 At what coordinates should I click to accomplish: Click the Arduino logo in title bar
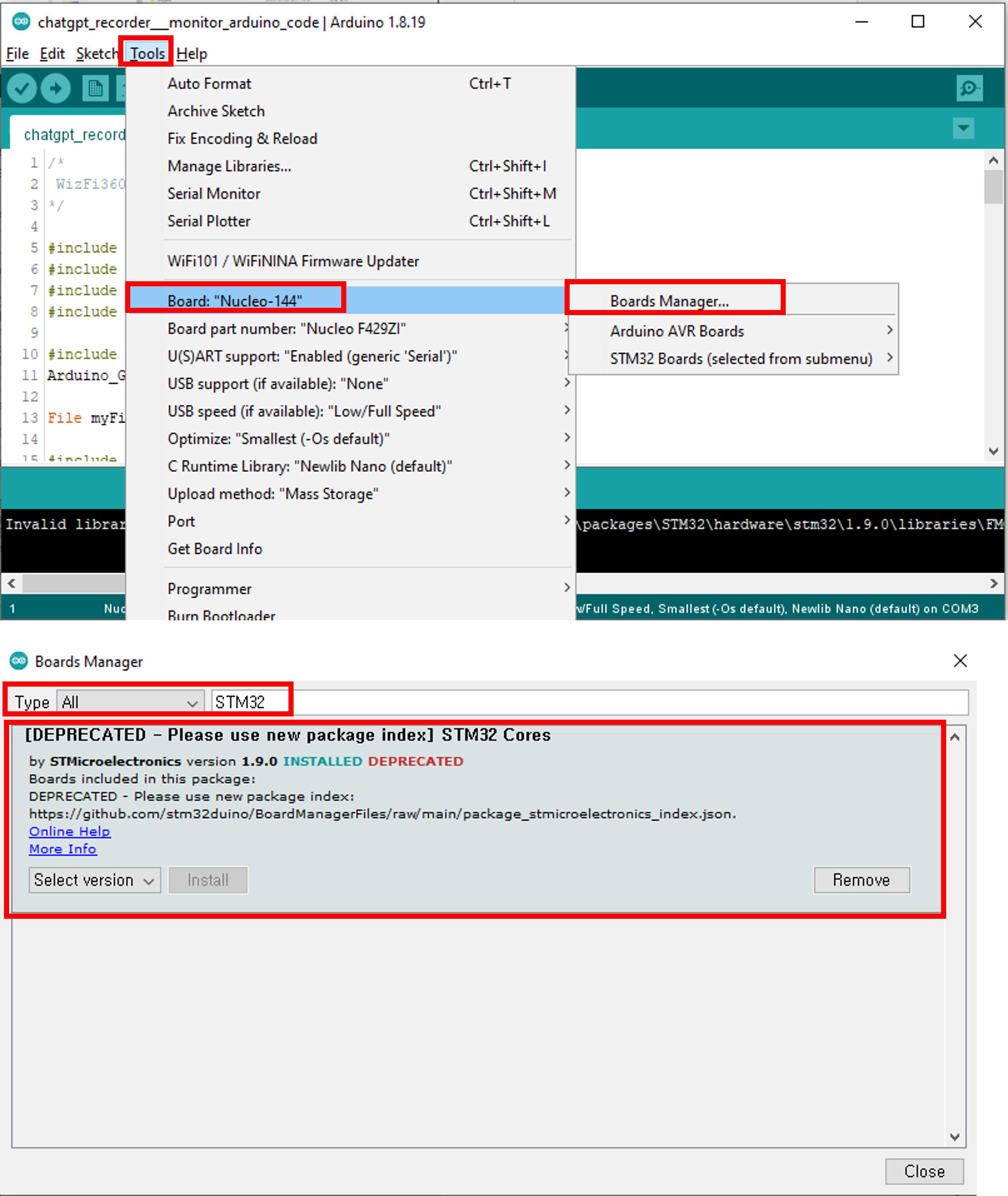(21, 22)
